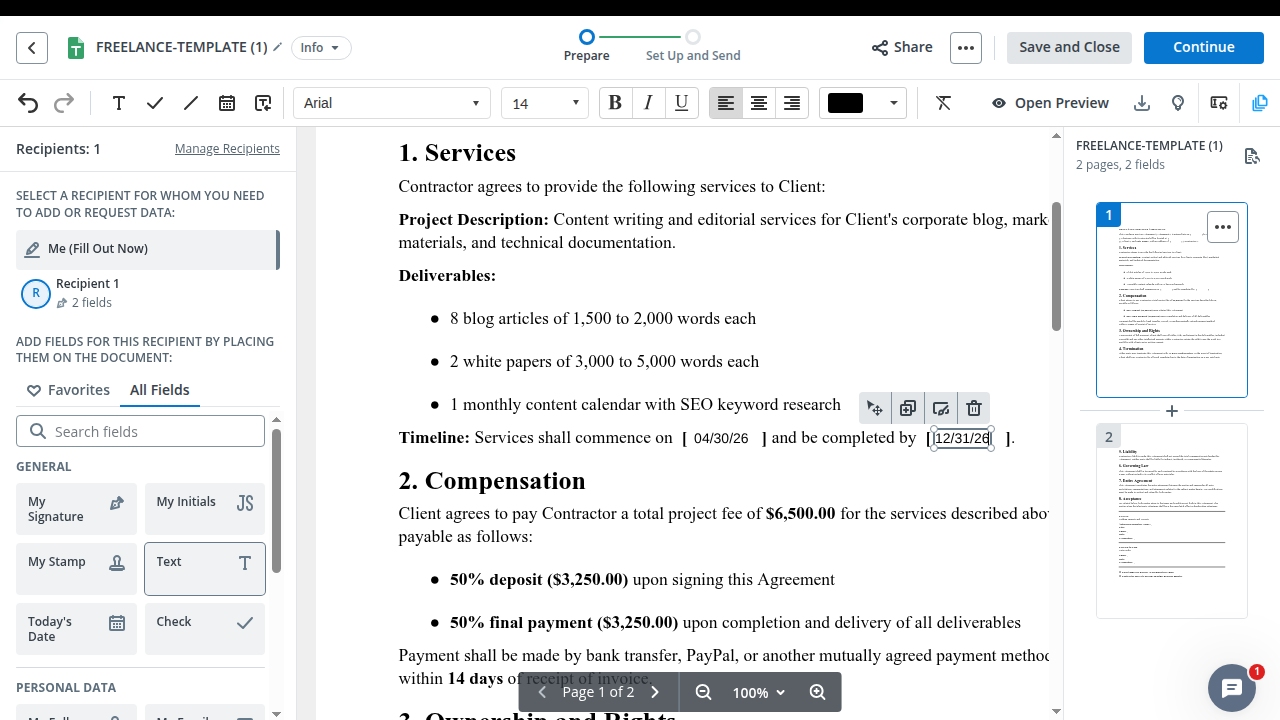Select the date calendar tool in toolbar
The image size is (1280, 720).
[227, 103]
